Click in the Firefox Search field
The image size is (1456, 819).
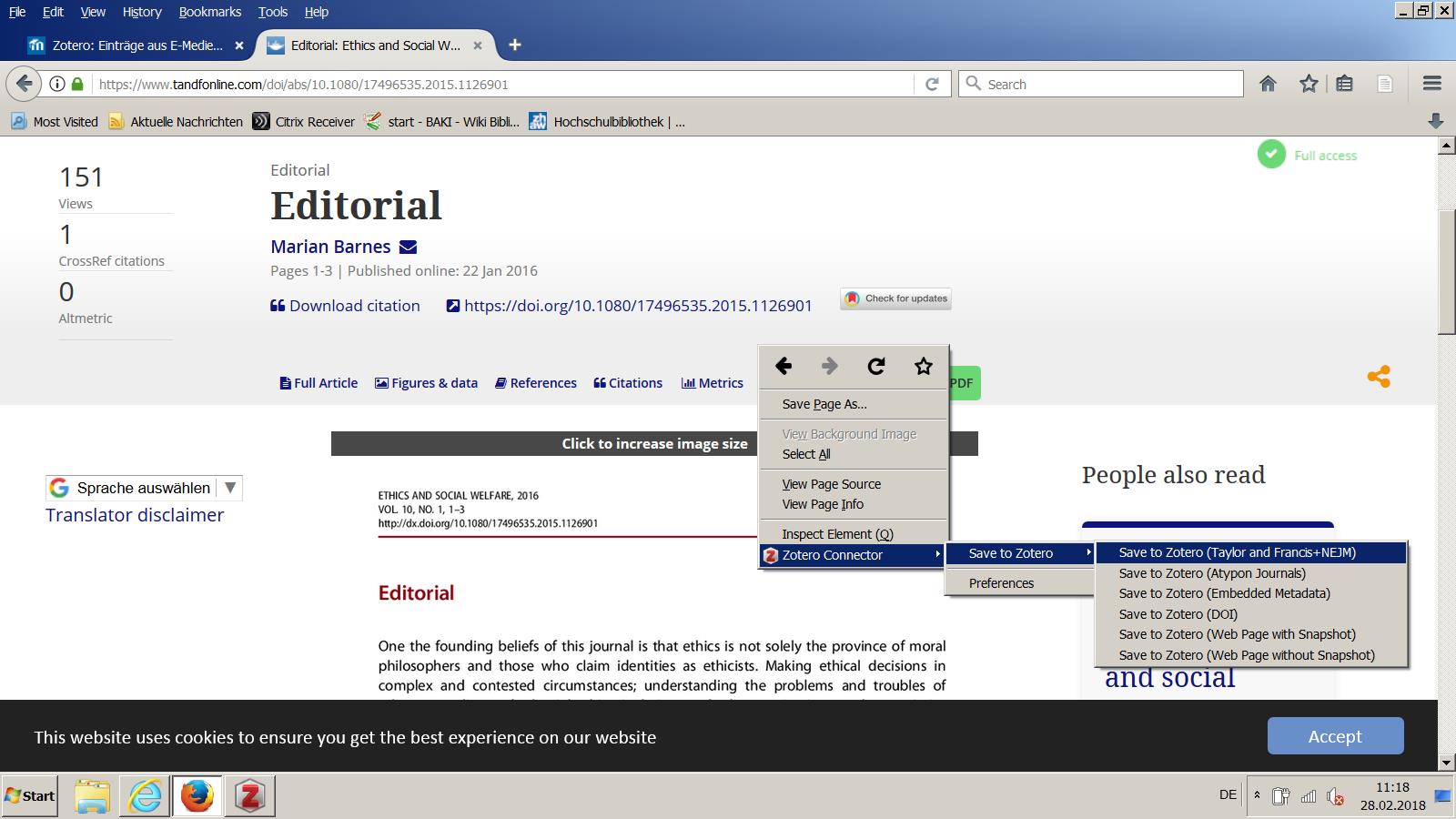coord(1101,84)
